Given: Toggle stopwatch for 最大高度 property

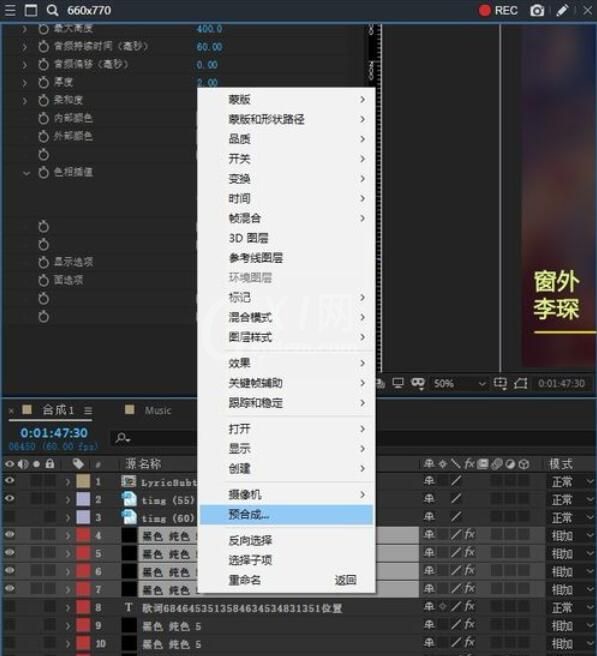Looking at the screenshot, I should click(x=44, y=28).
